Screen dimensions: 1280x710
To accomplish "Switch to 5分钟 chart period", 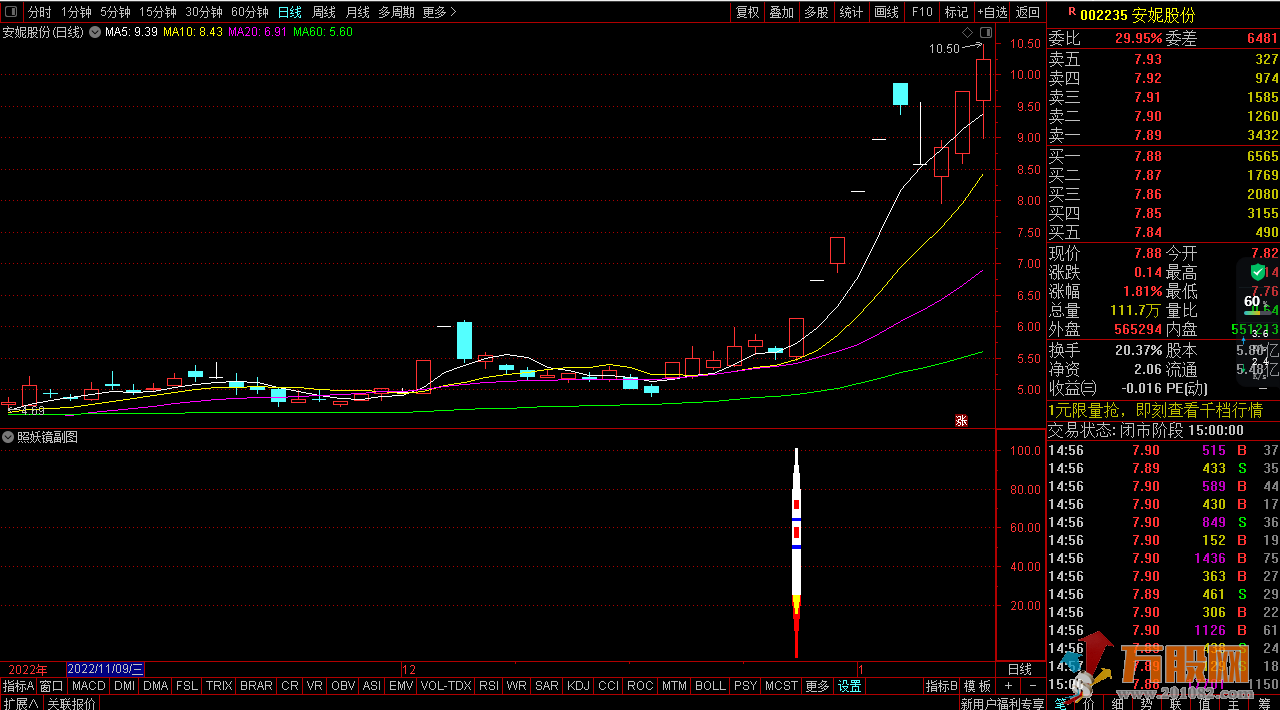I will 116,12.
